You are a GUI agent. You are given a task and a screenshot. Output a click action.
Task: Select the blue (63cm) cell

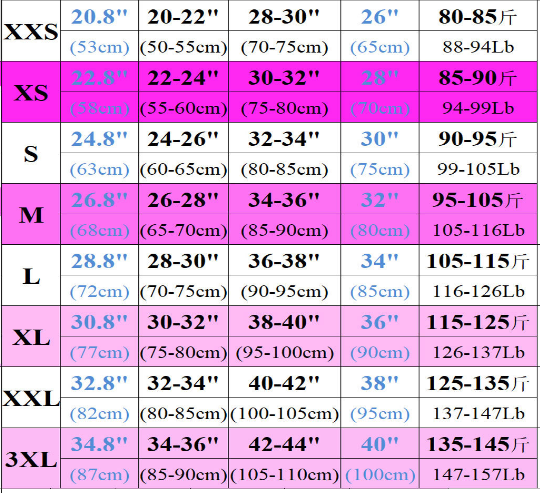click(x=100, y=169)
